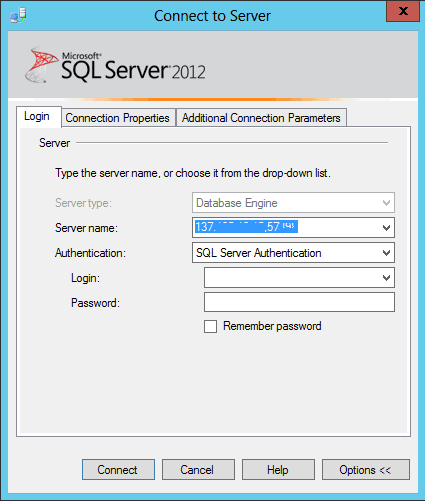This screenshot has width=425, height=501.
Task: Click the SQL Server 2012 logo
Action: tap(115, 65)
